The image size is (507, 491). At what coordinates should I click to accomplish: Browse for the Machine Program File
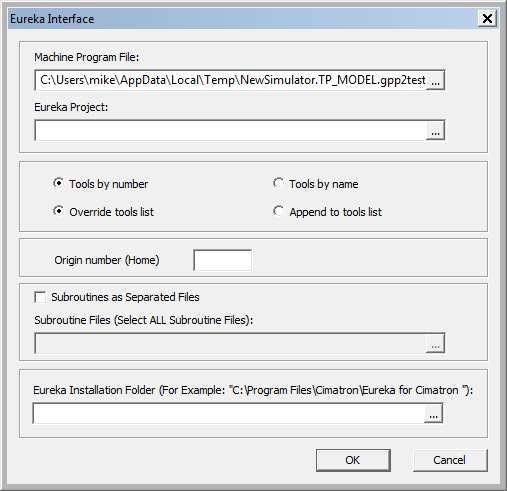click(435, 80)
